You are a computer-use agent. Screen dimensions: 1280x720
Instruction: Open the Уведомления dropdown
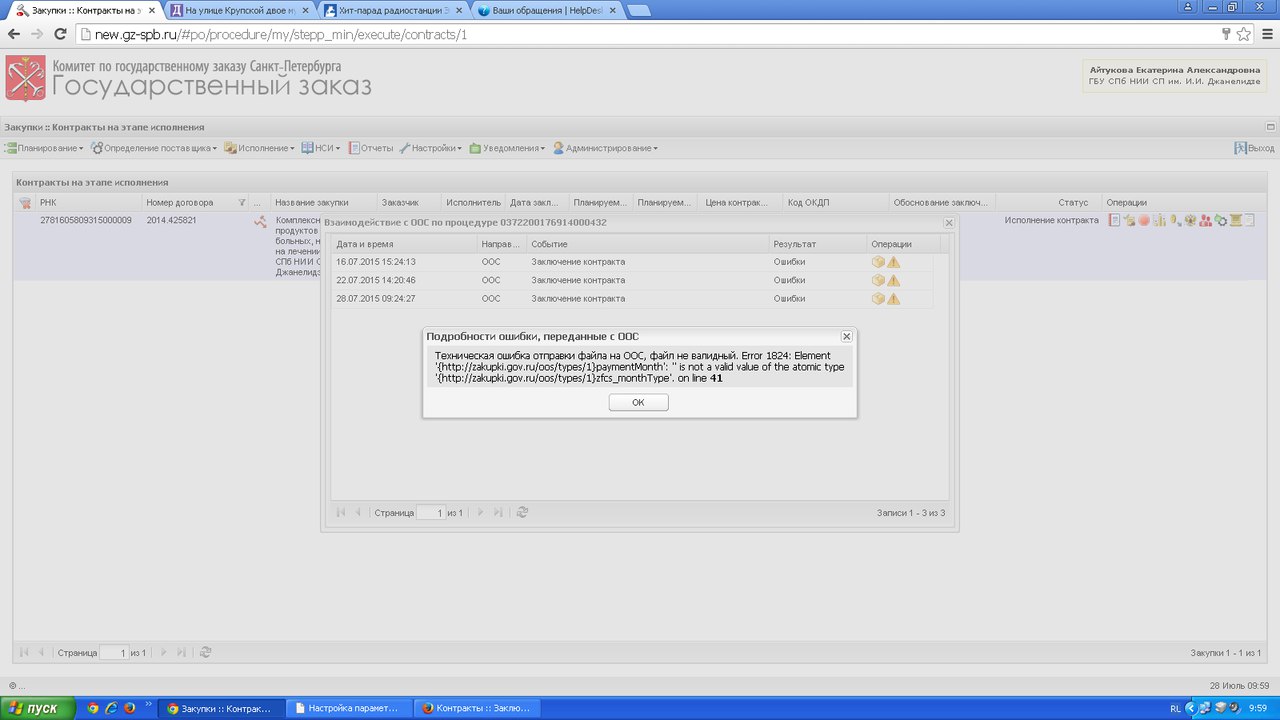click(x=507, y=148)
